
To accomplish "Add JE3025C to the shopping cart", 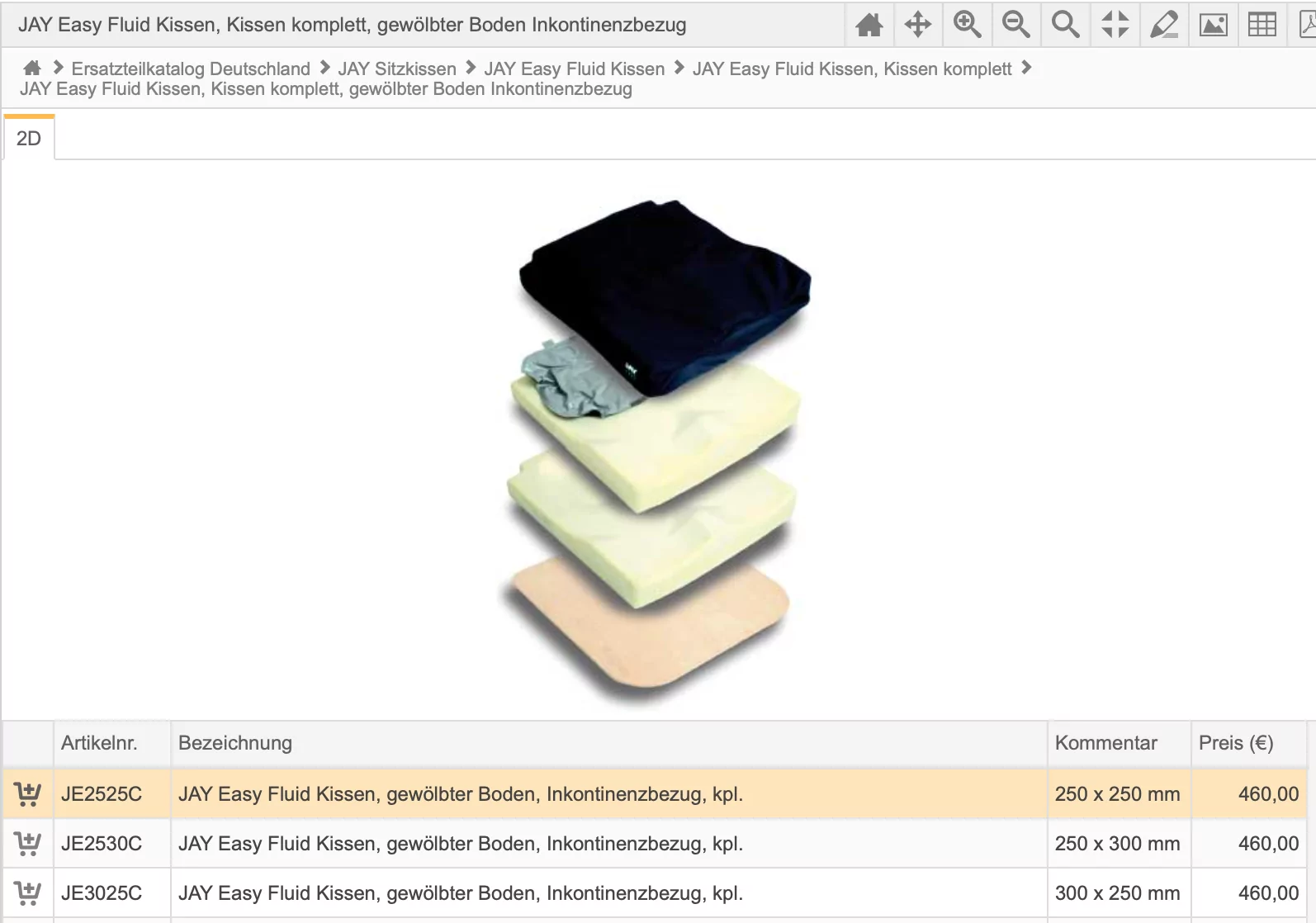I will [x=27, y=893].
